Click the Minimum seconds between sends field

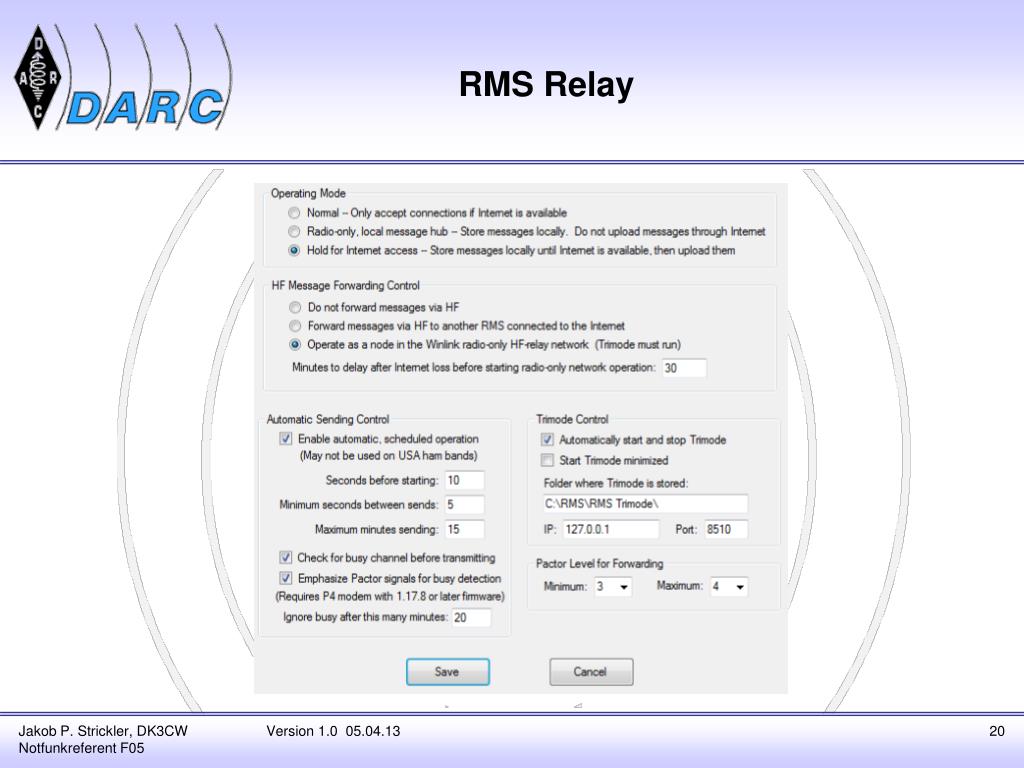[x=464, y=505]
